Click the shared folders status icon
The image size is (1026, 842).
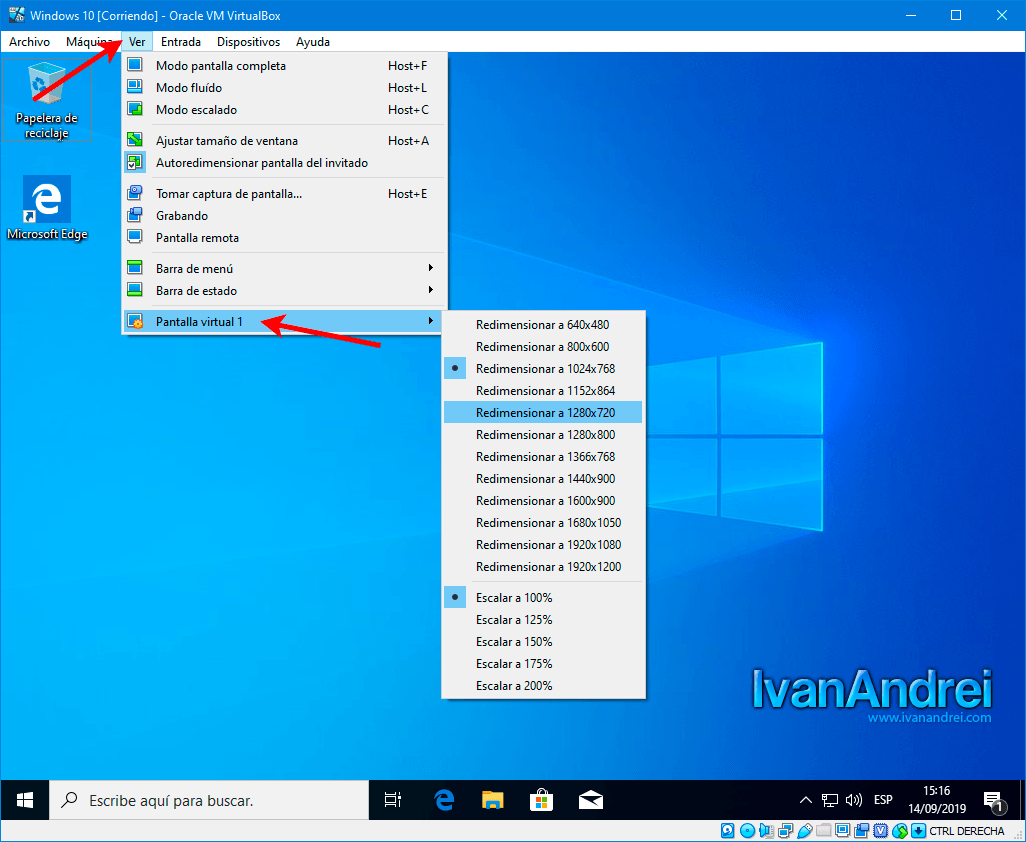pos(824,831)
